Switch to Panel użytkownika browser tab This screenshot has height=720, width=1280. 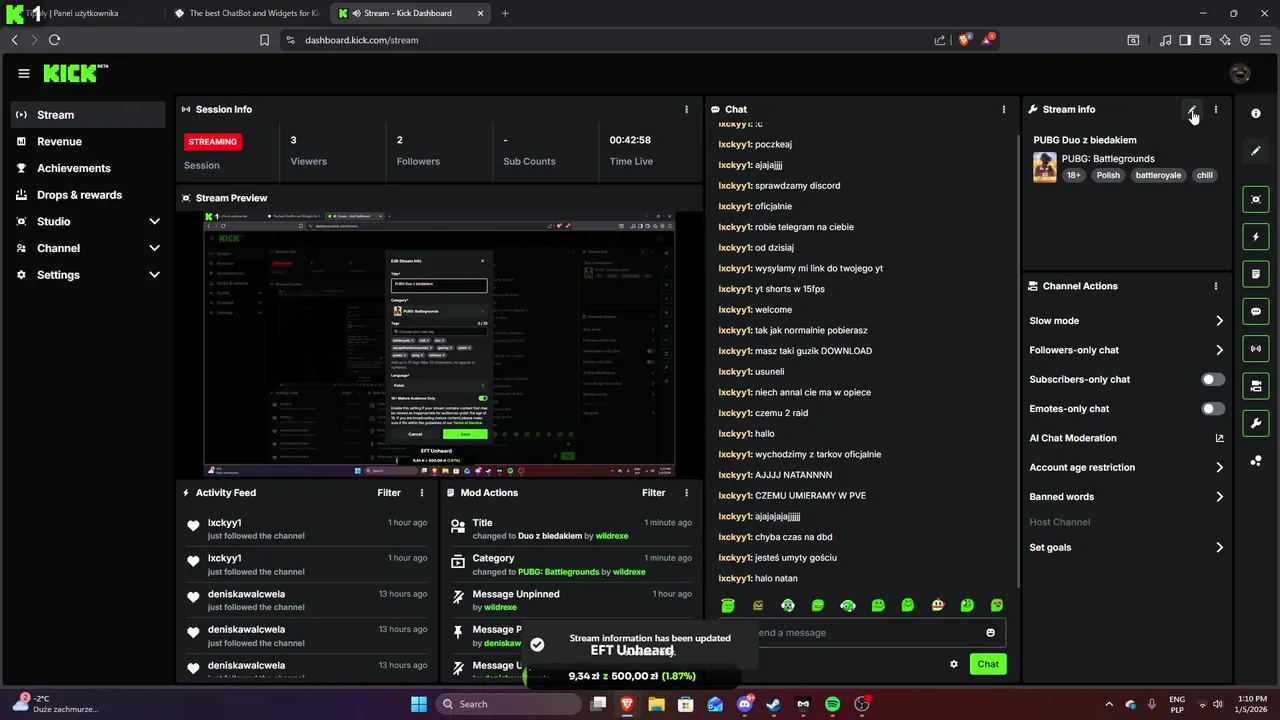[82, 13]
